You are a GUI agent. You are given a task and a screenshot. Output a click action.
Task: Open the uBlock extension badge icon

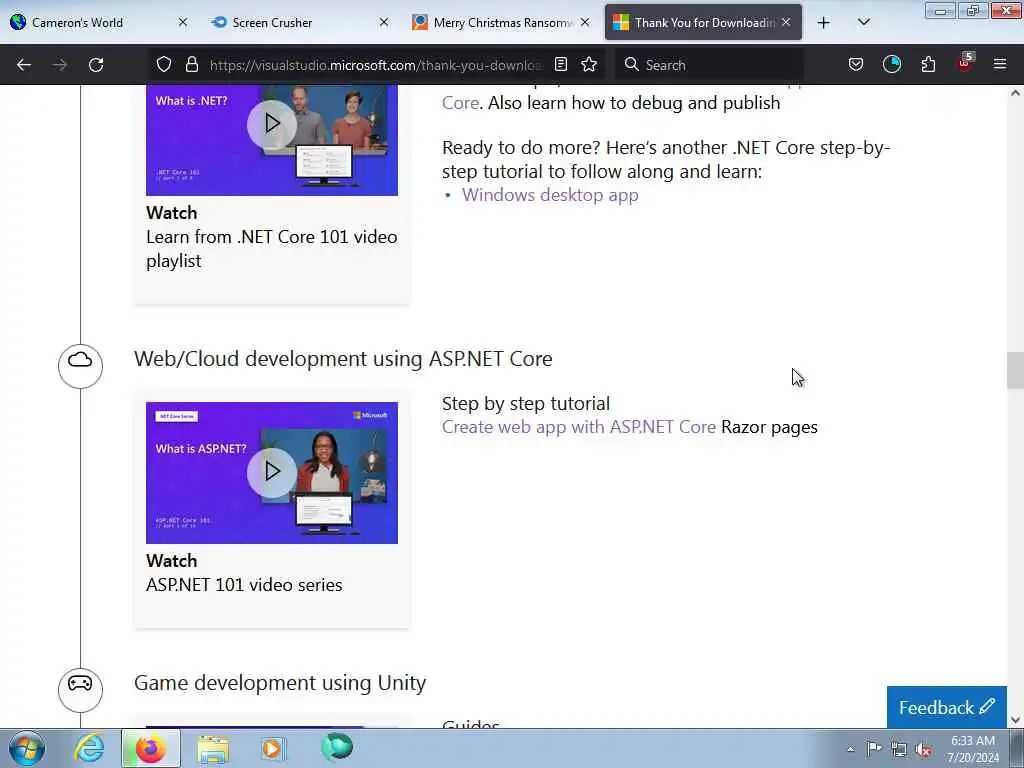coord(965,63)
